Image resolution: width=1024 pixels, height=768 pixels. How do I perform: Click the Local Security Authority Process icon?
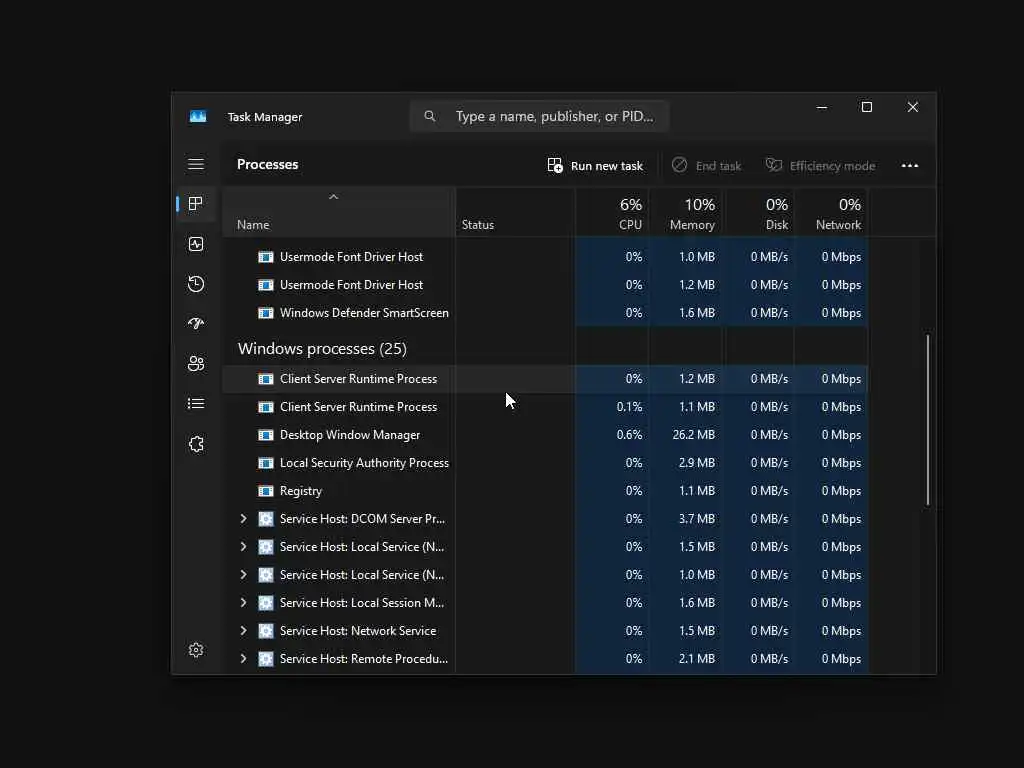pyautogui.click(x=266, y=463)
